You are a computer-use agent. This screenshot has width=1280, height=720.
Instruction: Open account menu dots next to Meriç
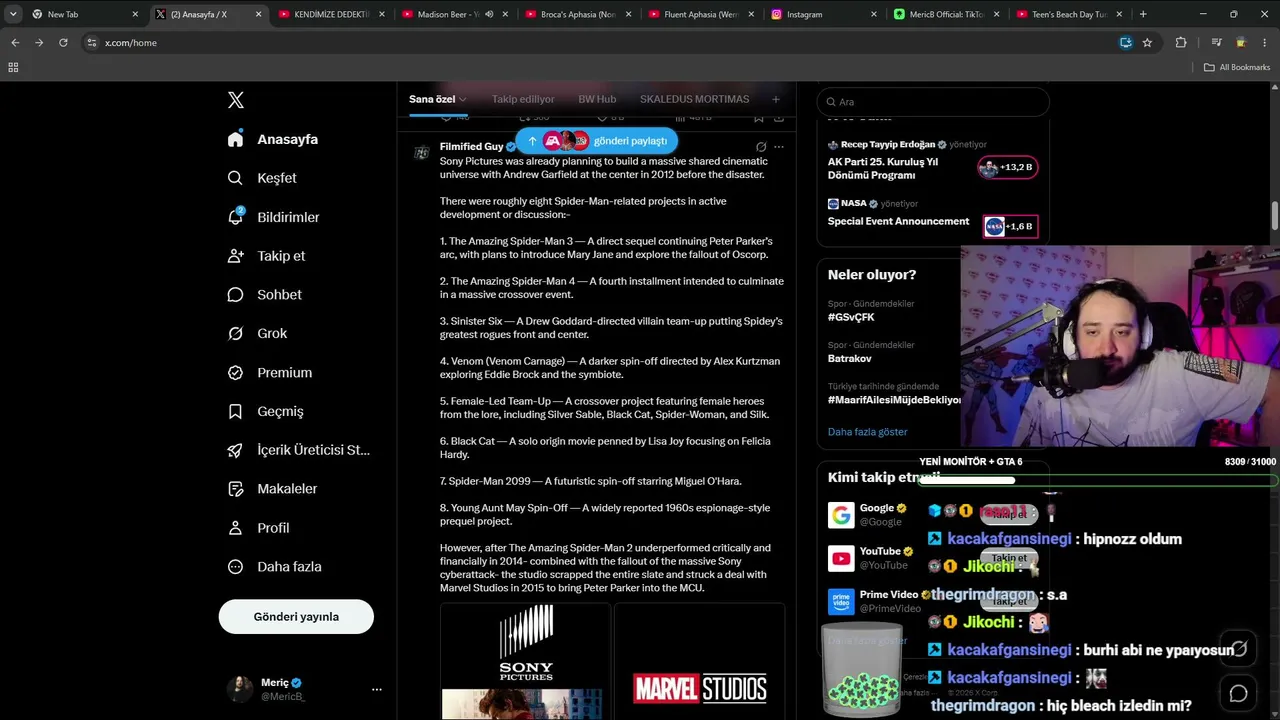(x=377, y=689)
